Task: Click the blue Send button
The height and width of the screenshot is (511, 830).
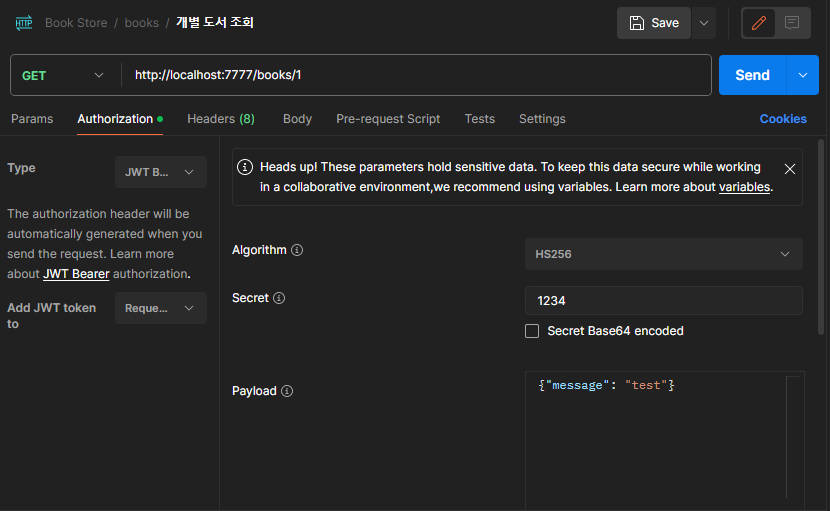Action: (752, 75)
